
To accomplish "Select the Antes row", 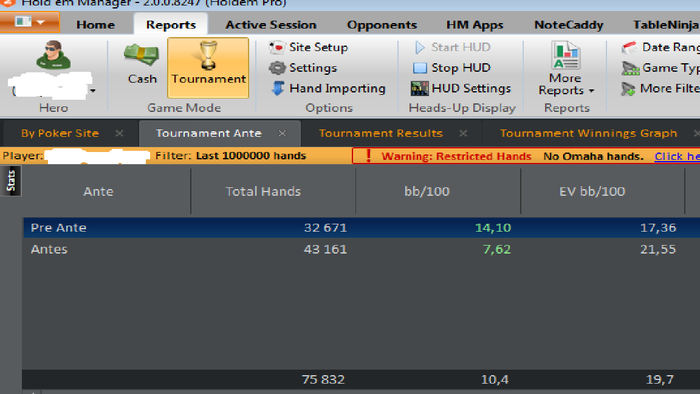I will 362,249.
